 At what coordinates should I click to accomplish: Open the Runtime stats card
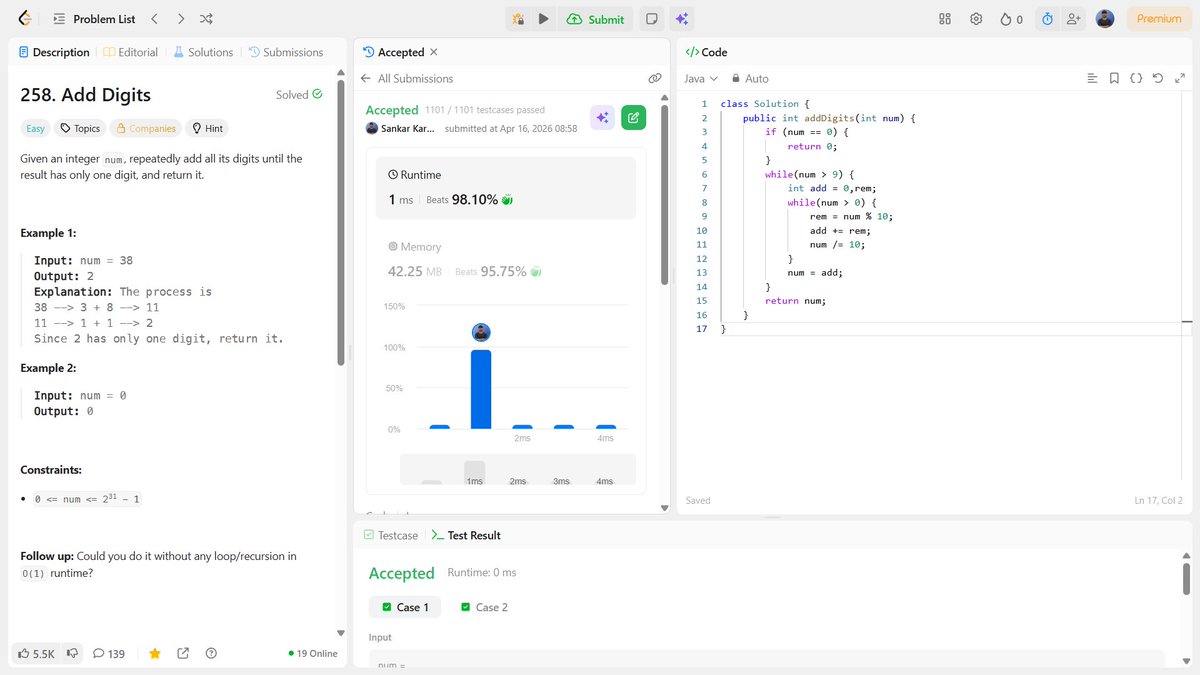pyautogui.click(x=506, y=188)
